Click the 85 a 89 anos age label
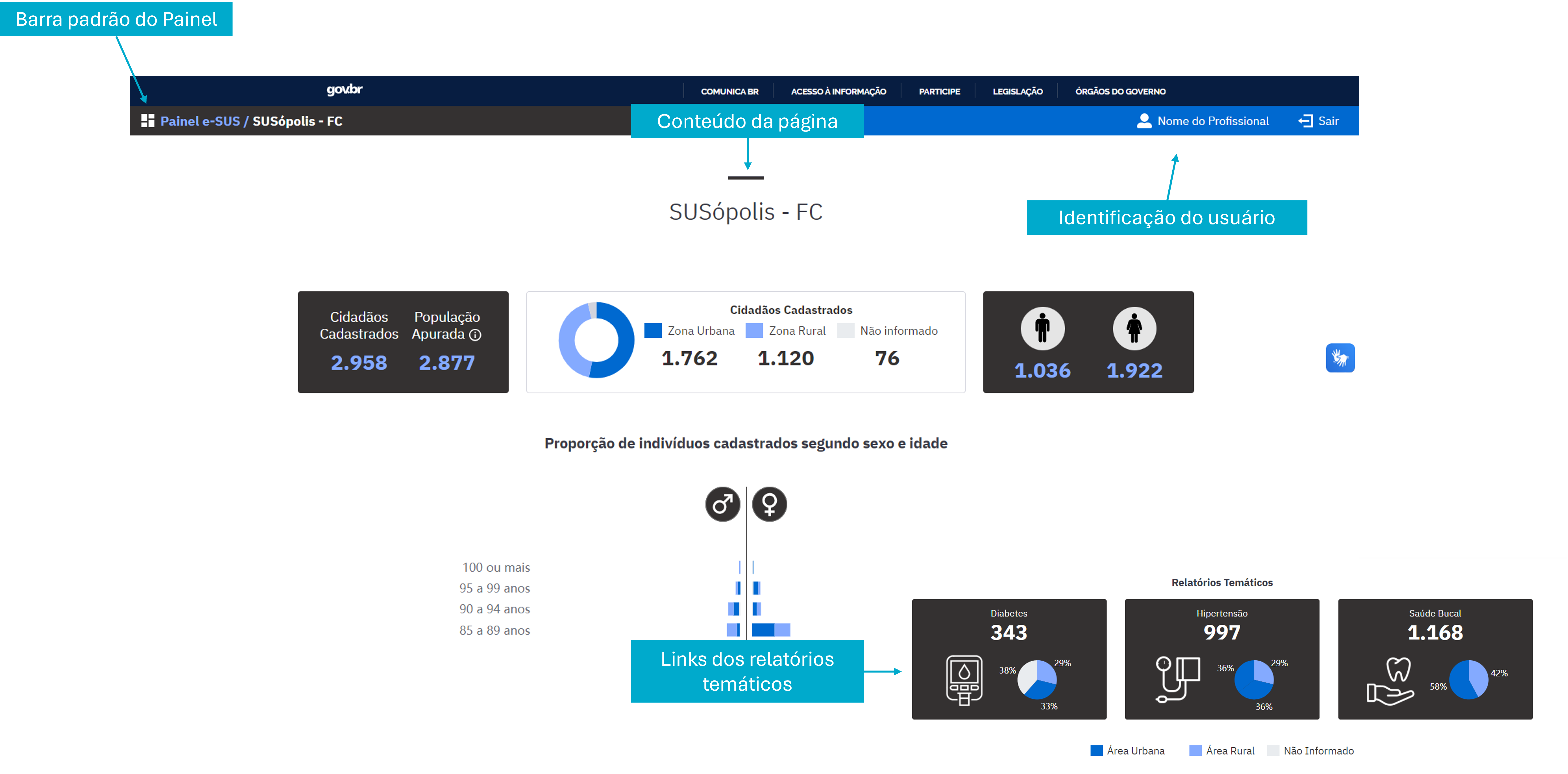 (x=495, y=630)
